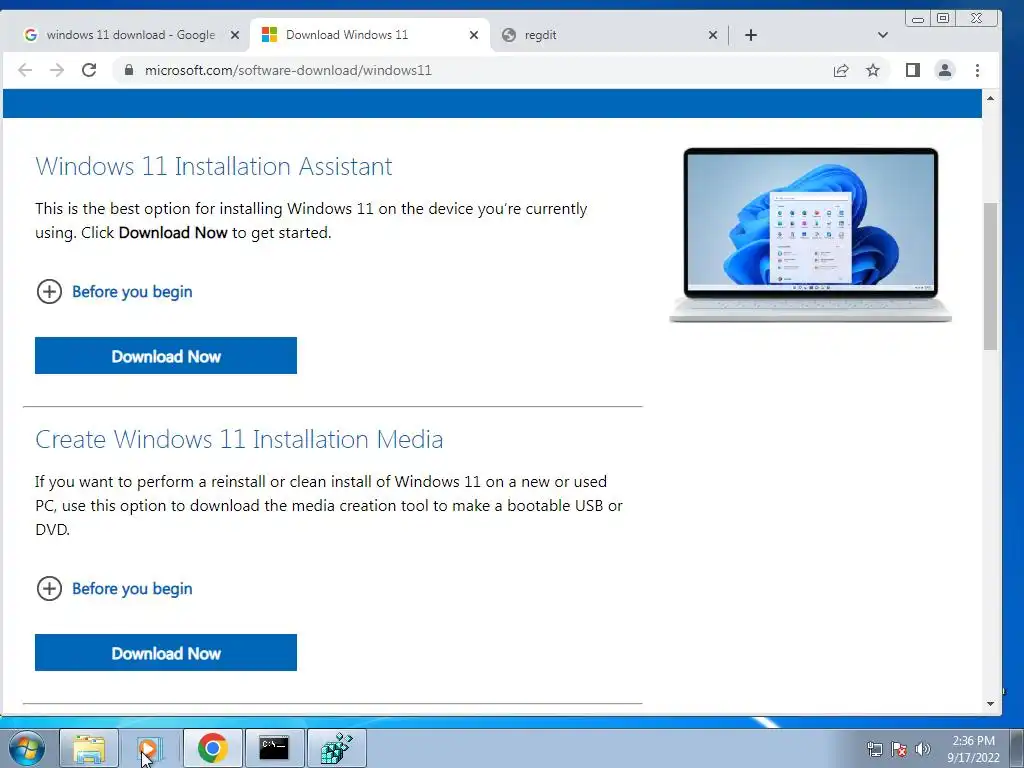Image resolution: width=1024 pixels, height=768 pixels.
Task: Expand Before you begin under Installation Media
Action: tap(114, 588)
